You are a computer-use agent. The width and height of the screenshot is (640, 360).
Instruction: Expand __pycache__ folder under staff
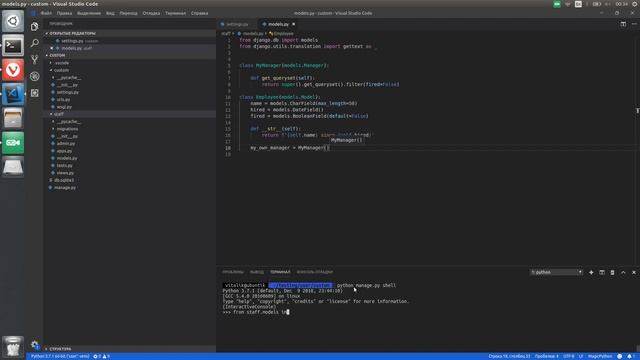pos(69,122)
